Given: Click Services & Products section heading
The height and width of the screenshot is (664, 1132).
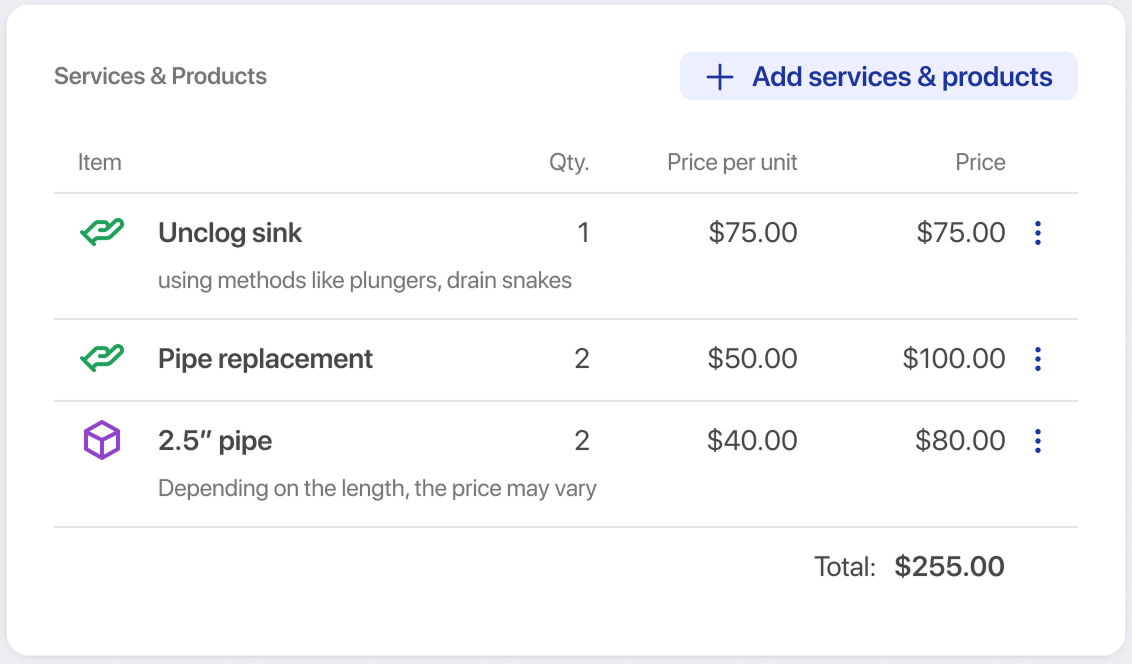Looking at the screenshot, I should pos(160,76).
